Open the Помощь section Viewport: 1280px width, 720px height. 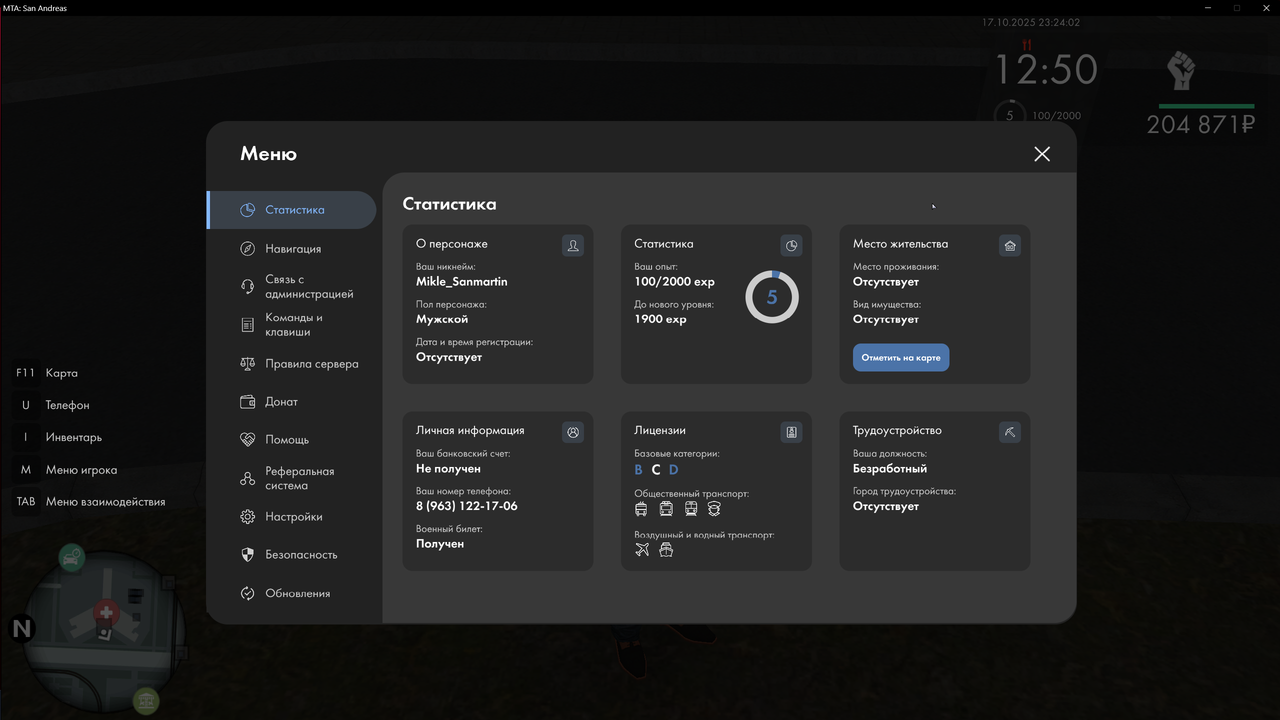(292, 440)
